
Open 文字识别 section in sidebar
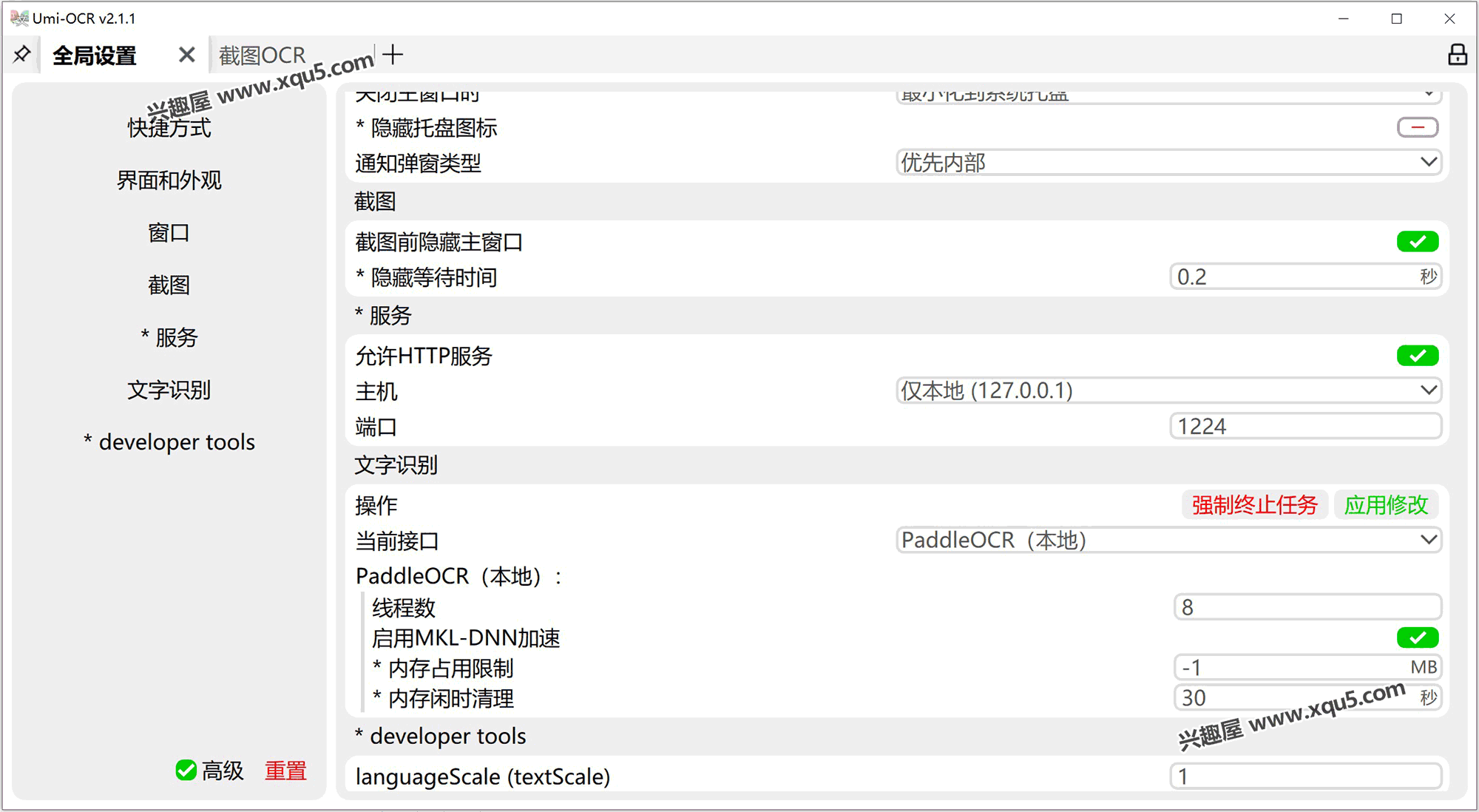(x=169, y=390)
